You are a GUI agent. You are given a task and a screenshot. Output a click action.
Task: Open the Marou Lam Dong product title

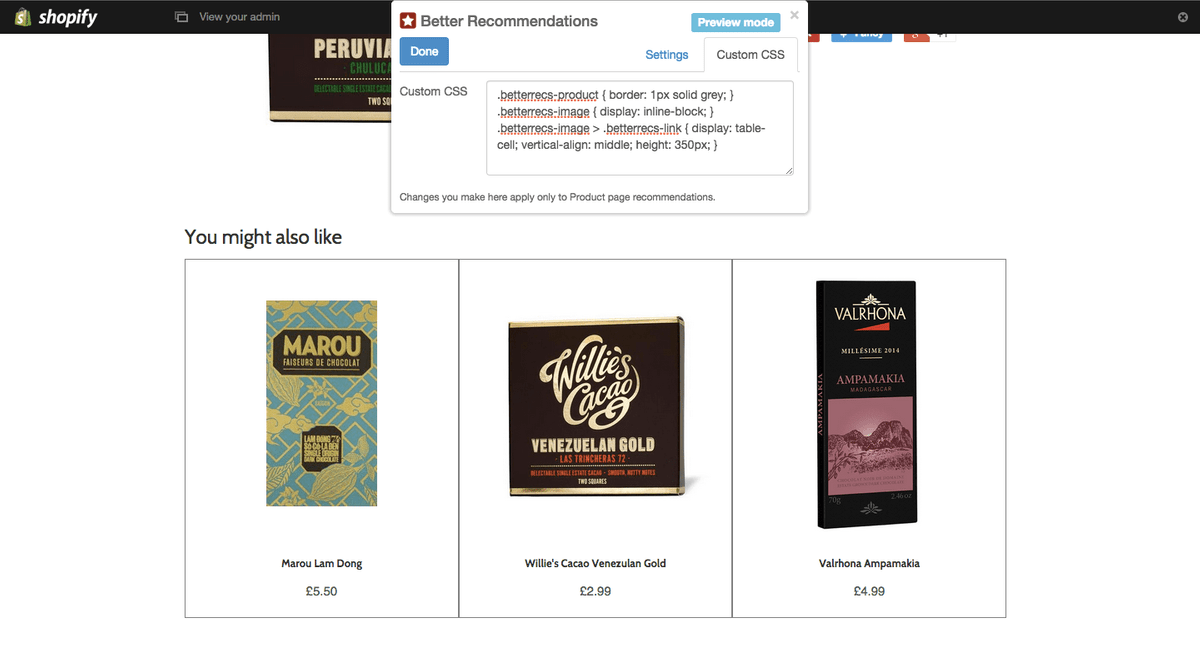(322, 564)
